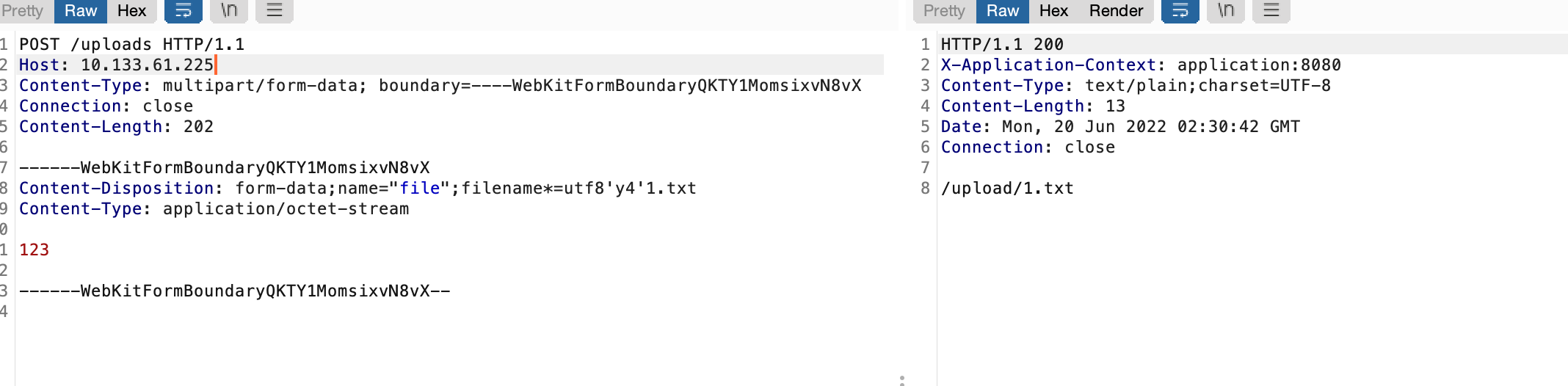1568x386 pixels.
Task: Place cursor on request body text 123
Action: 34,250
